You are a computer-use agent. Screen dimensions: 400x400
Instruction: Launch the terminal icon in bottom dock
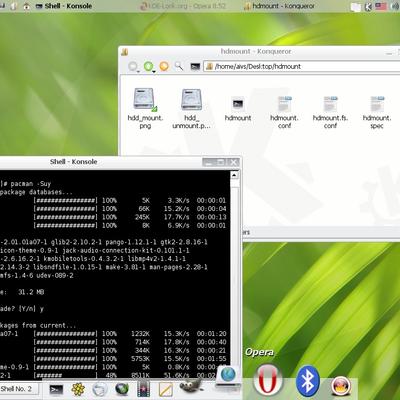(56, 389)
